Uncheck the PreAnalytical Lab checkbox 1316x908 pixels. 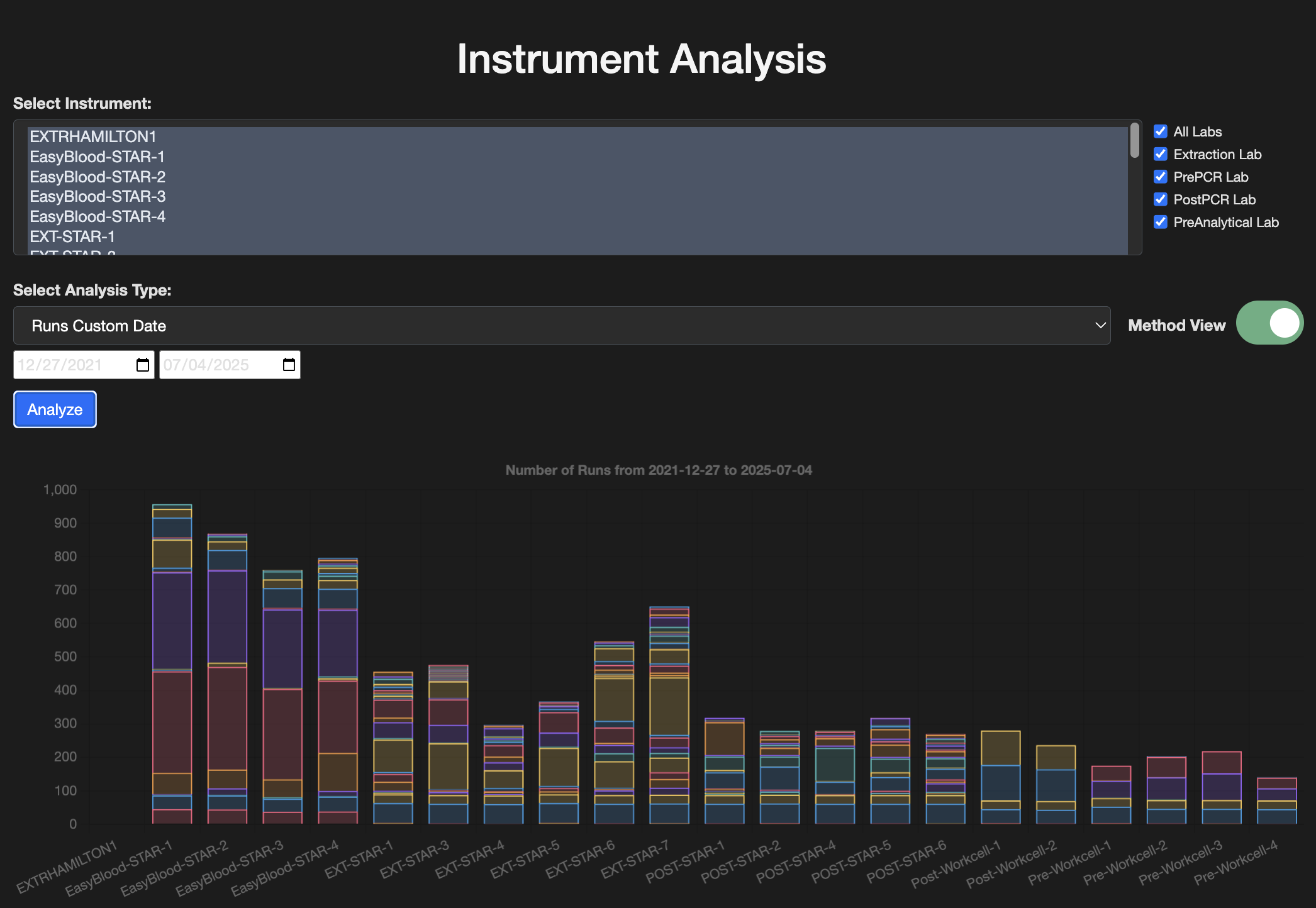point(1161,222)
